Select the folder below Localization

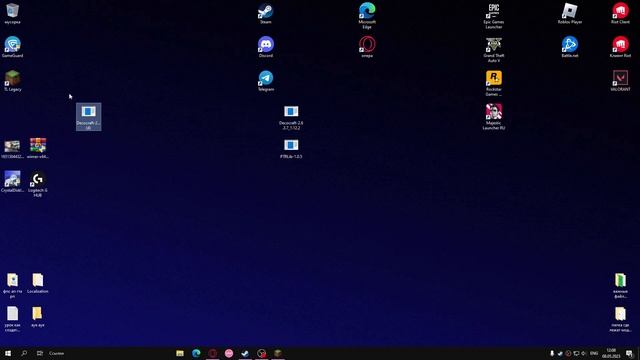click(38, 317)
